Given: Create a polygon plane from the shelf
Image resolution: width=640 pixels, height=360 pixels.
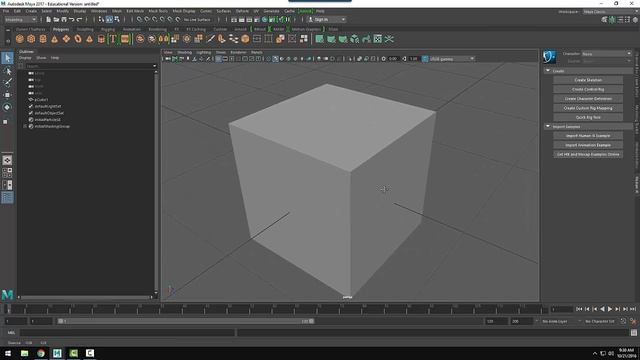Looking at the screenshot, I should [x=66, y=39].
